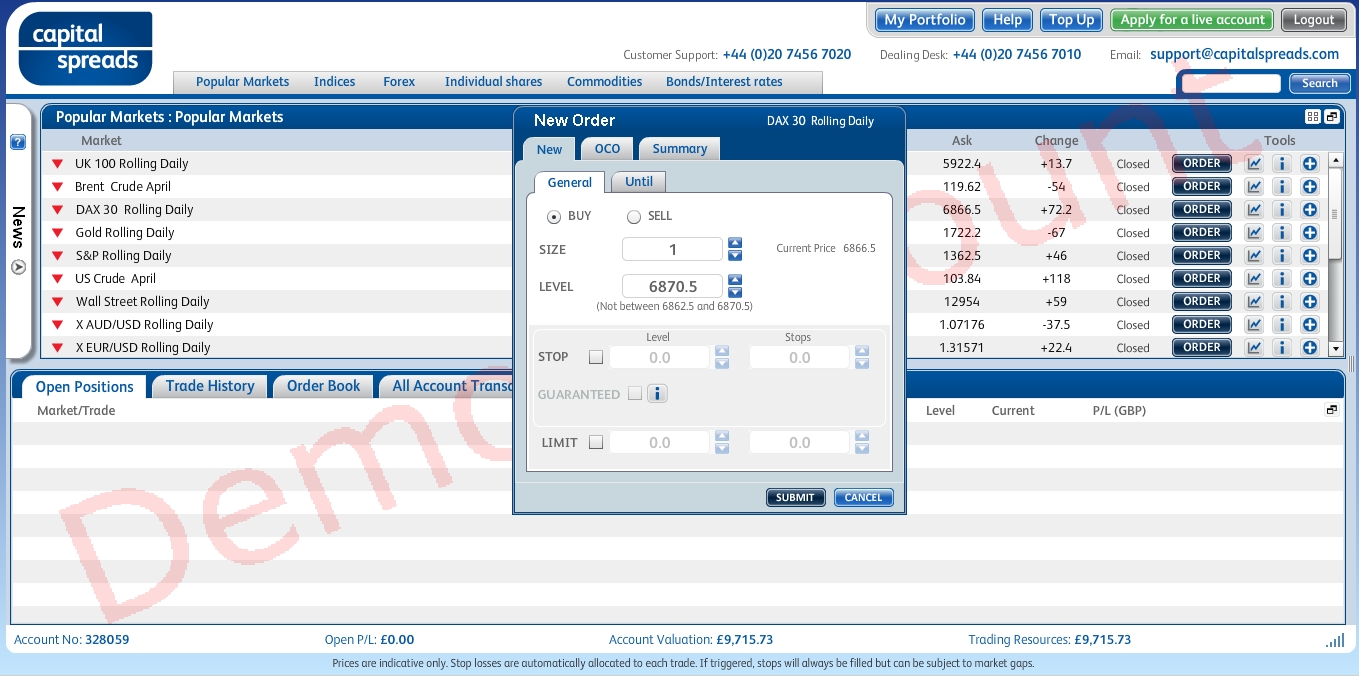The height and width of the screenshot is (676, 1359).
Task: Increase LEVEL with up arrow
Action: tap(735, 280)
